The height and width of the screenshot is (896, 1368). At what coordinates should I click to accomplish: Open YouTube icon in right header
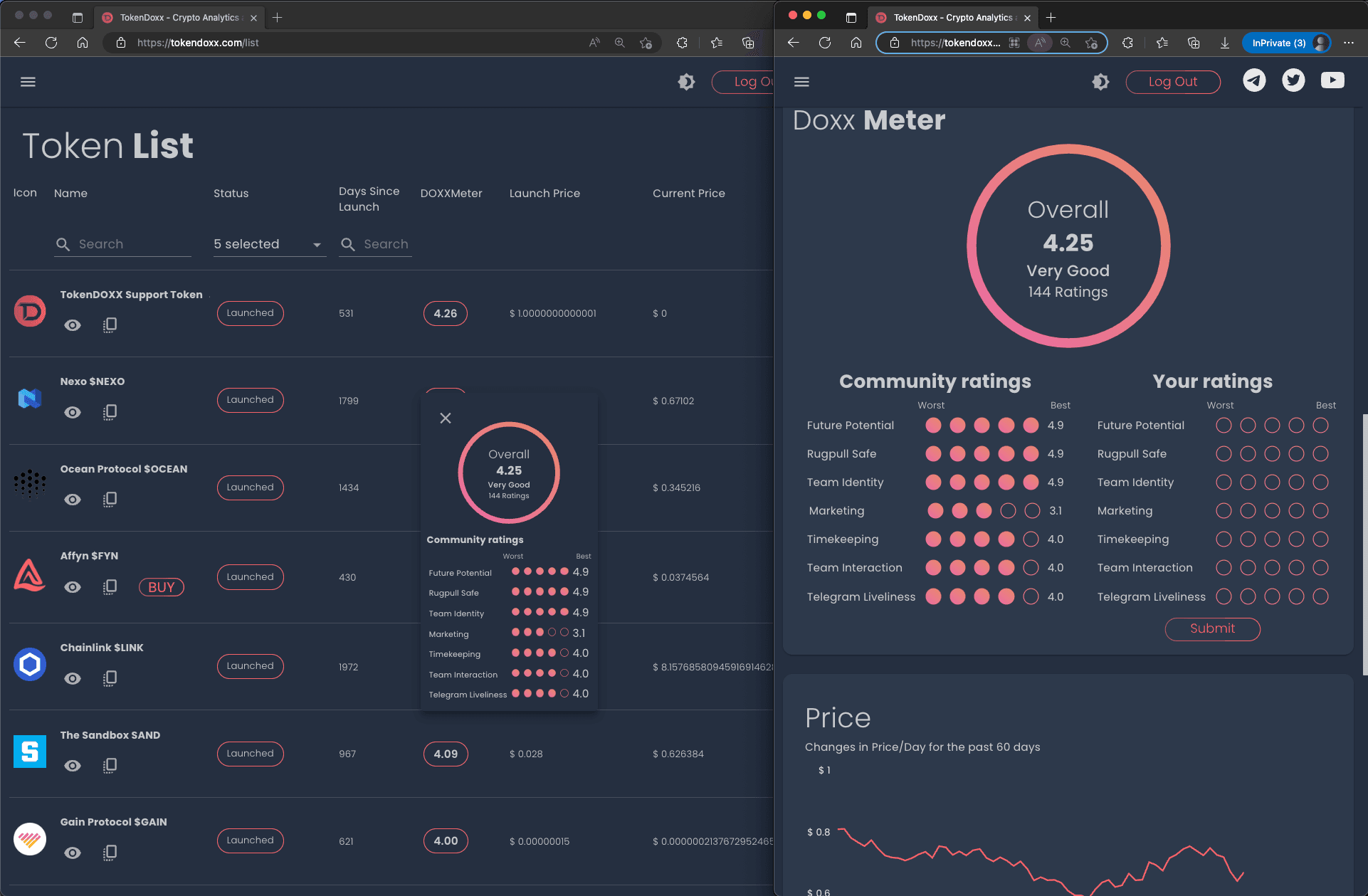1332,80
